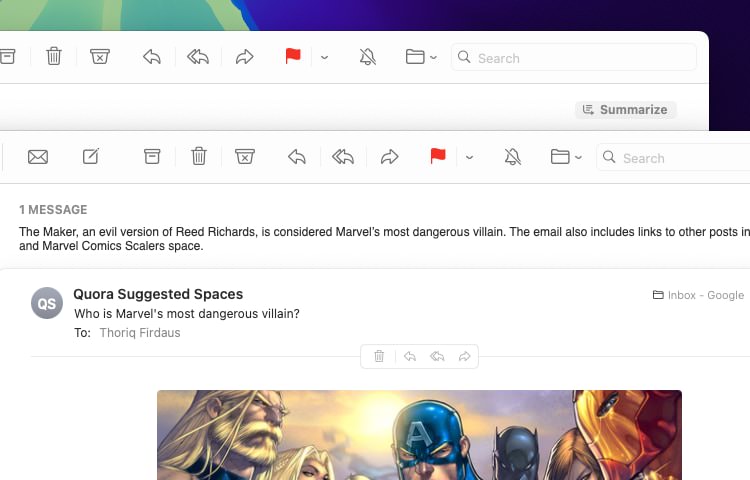The height and width of the screenshot is (480, 750).
Task: Forward from back window toolbar
Action: (244, 57)
